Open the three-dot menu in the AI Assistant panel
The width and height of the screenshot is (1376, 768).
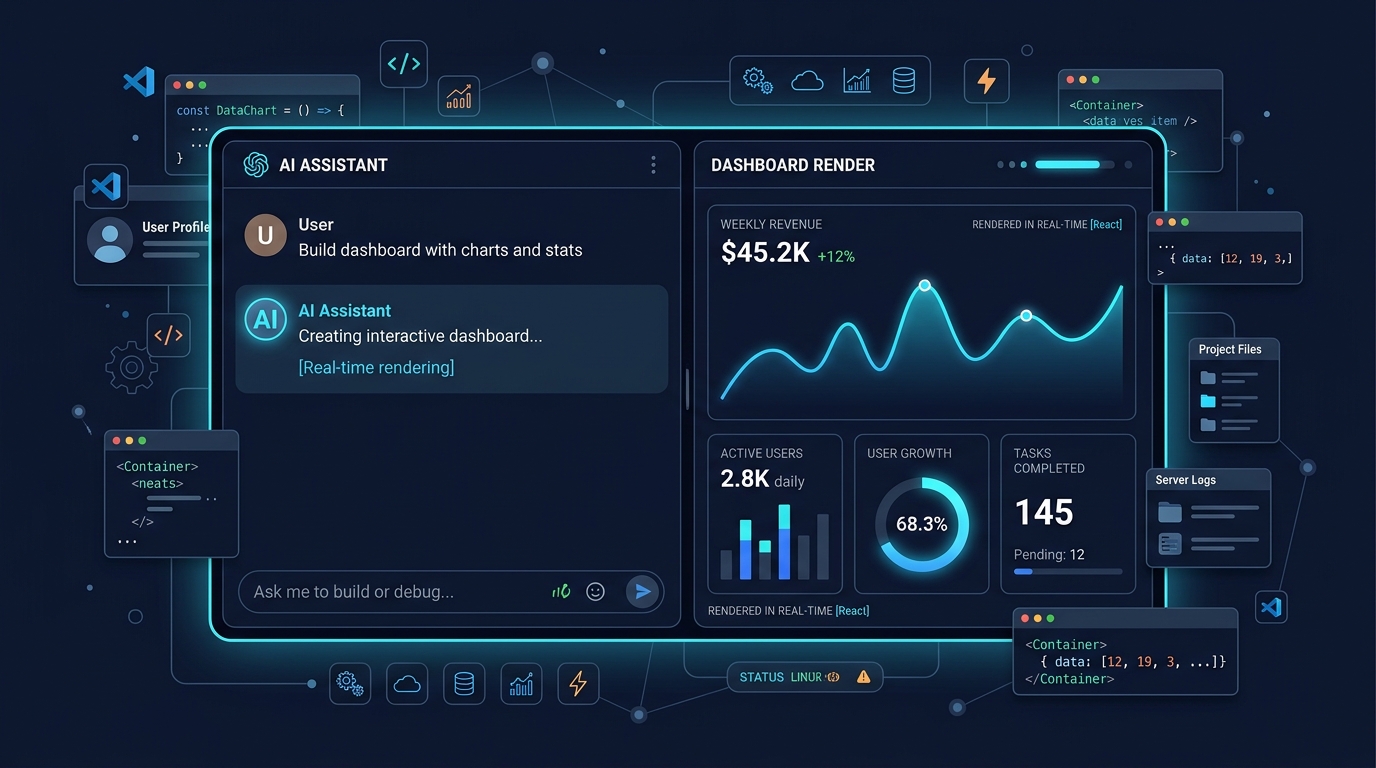(654, 164)
